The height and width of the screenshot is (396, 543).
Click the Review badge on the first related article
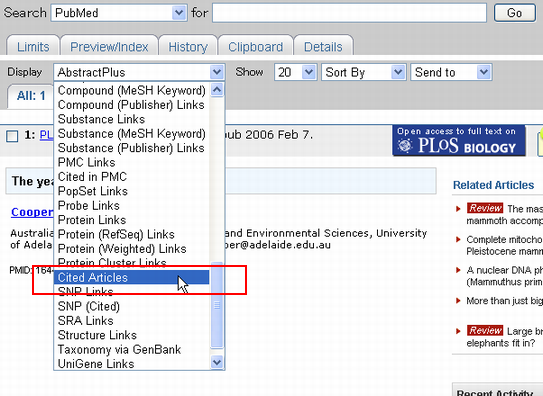[x=485, y=208]
